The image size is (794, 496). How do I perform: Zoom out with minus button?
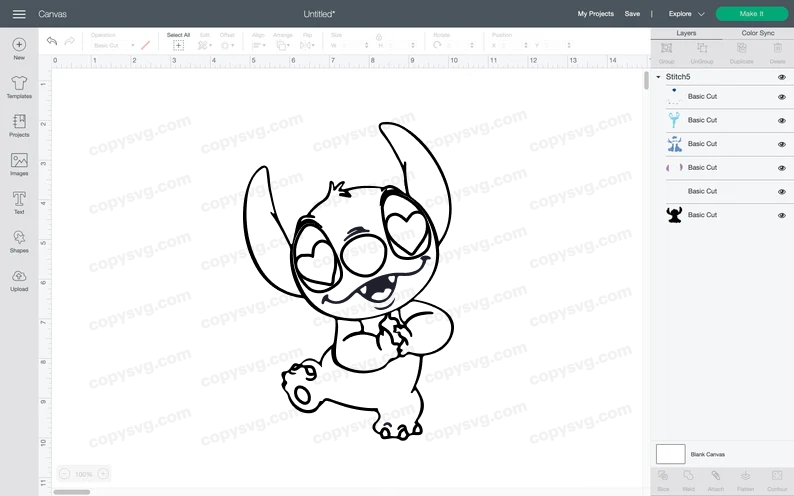64,474
